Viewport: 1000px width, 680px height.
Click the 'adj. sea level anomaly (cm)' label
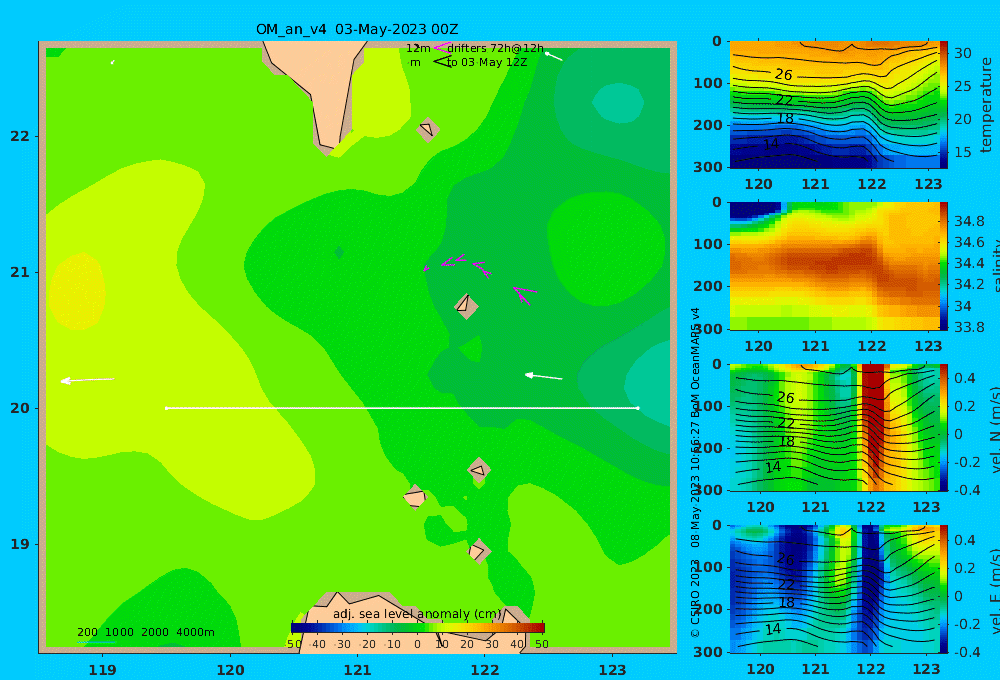417,614
